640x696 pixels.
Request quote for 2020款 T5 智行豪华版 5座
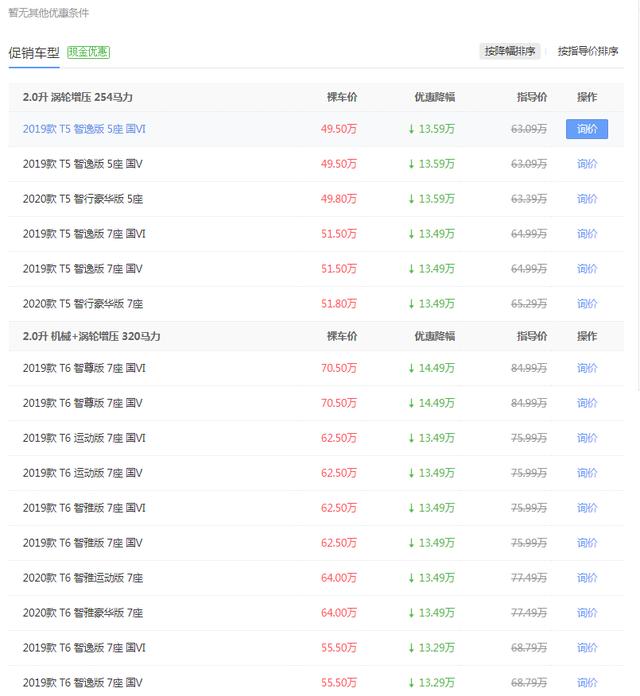coord(587,199)
